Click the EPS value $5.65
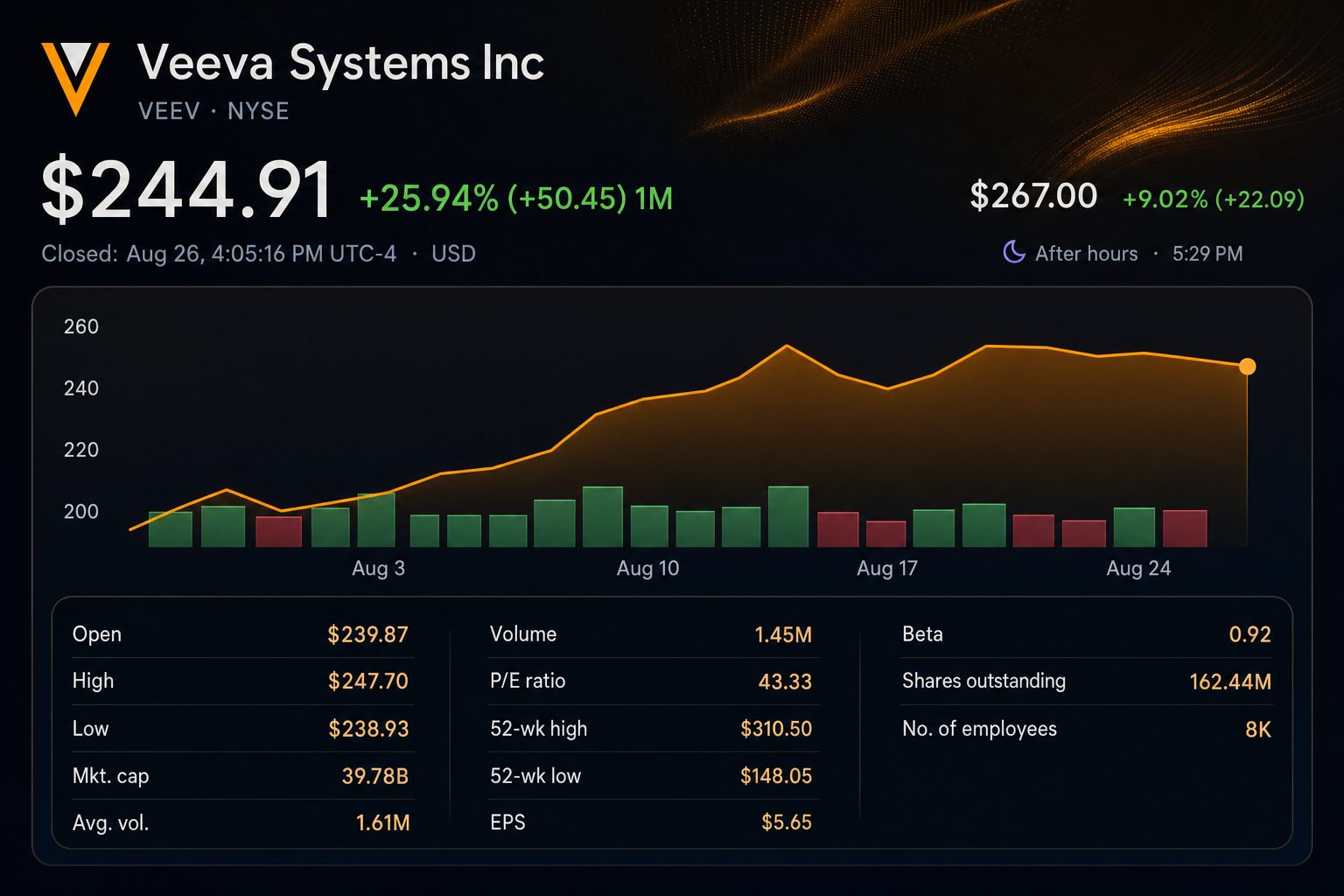Screen dimensions: 1344x896 787,822
